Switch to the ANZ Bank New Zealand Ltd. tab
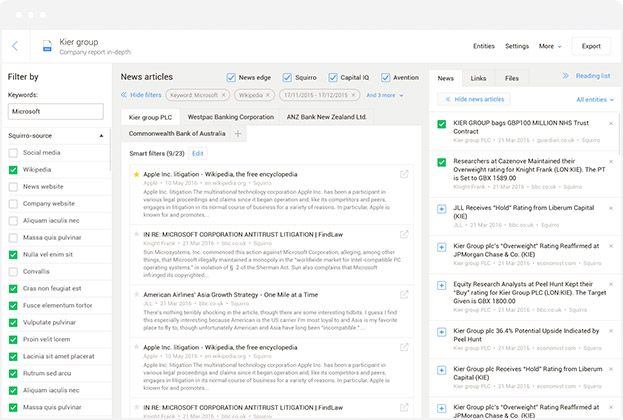Image resolution: width=623 pixels, height=420 pixels. [327, 117]
